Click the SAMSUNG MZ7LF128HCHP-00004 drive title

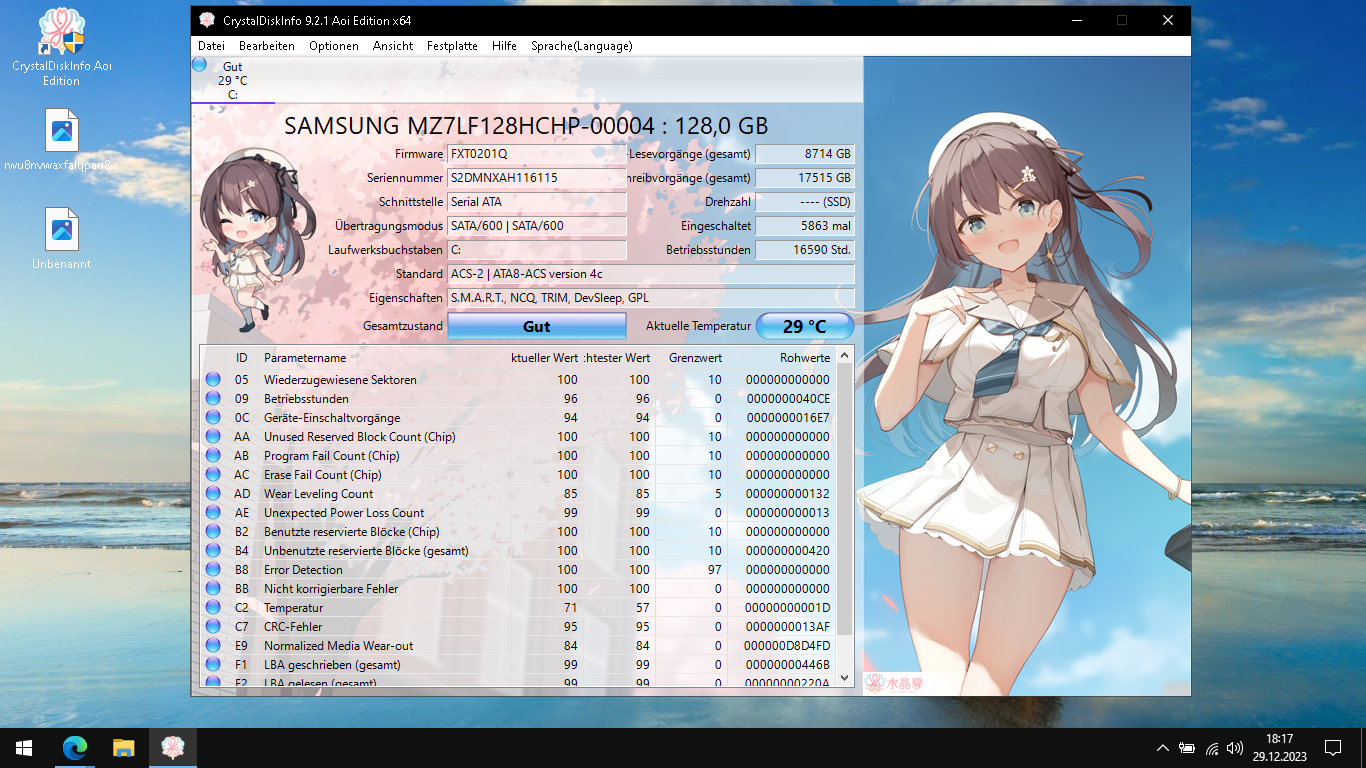[526, 125]
